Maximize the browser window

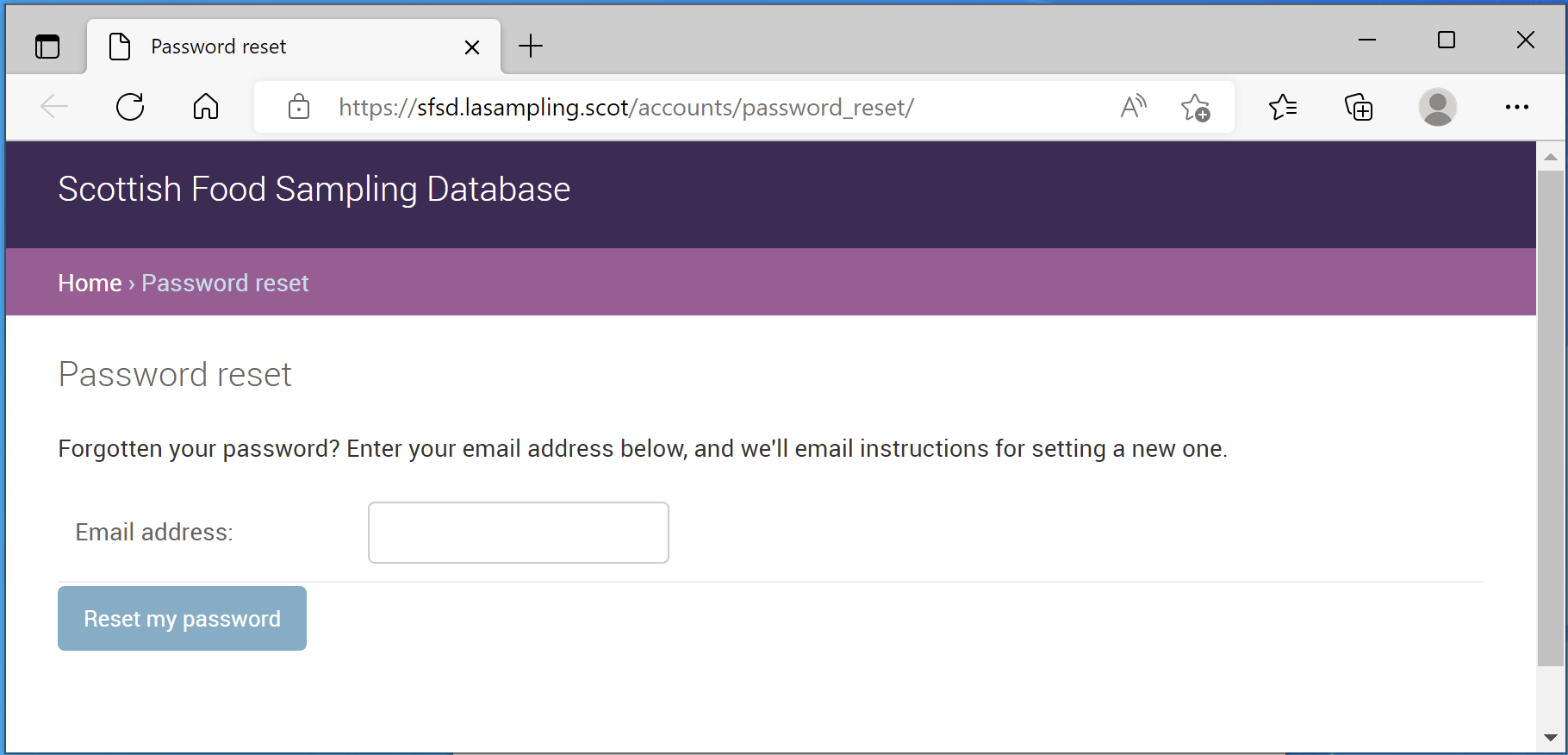point(1447,40)
